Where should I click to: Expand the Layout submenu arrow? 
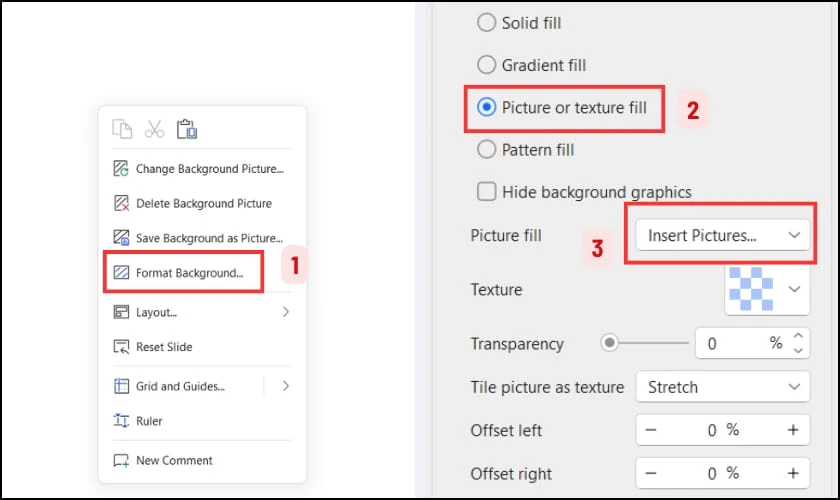tap(286, 312)
